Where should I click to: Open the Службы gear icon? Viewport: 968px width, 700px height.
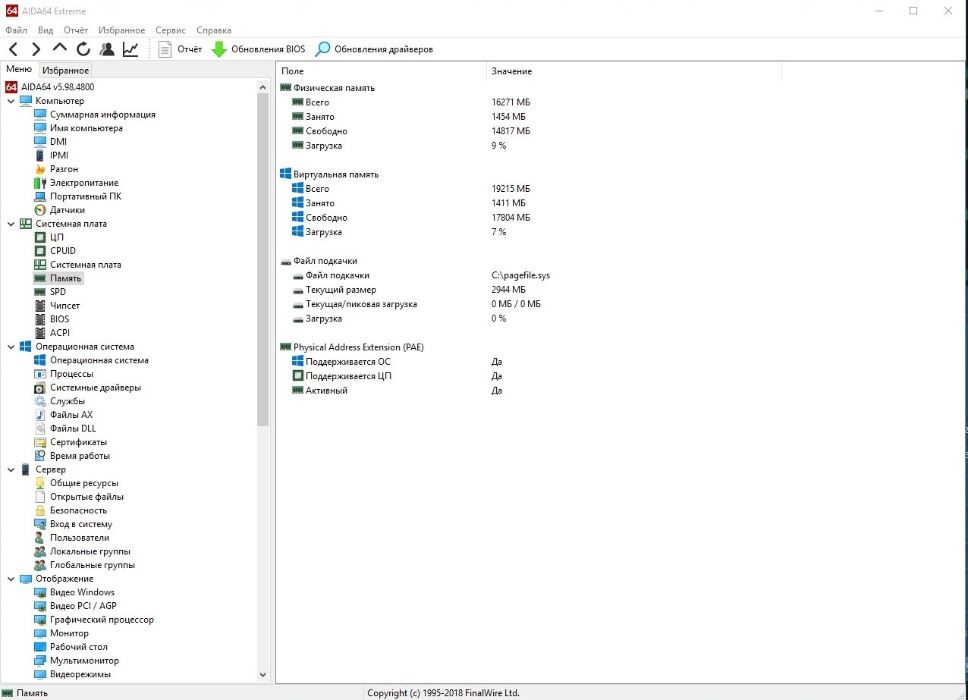click(40, 401)
